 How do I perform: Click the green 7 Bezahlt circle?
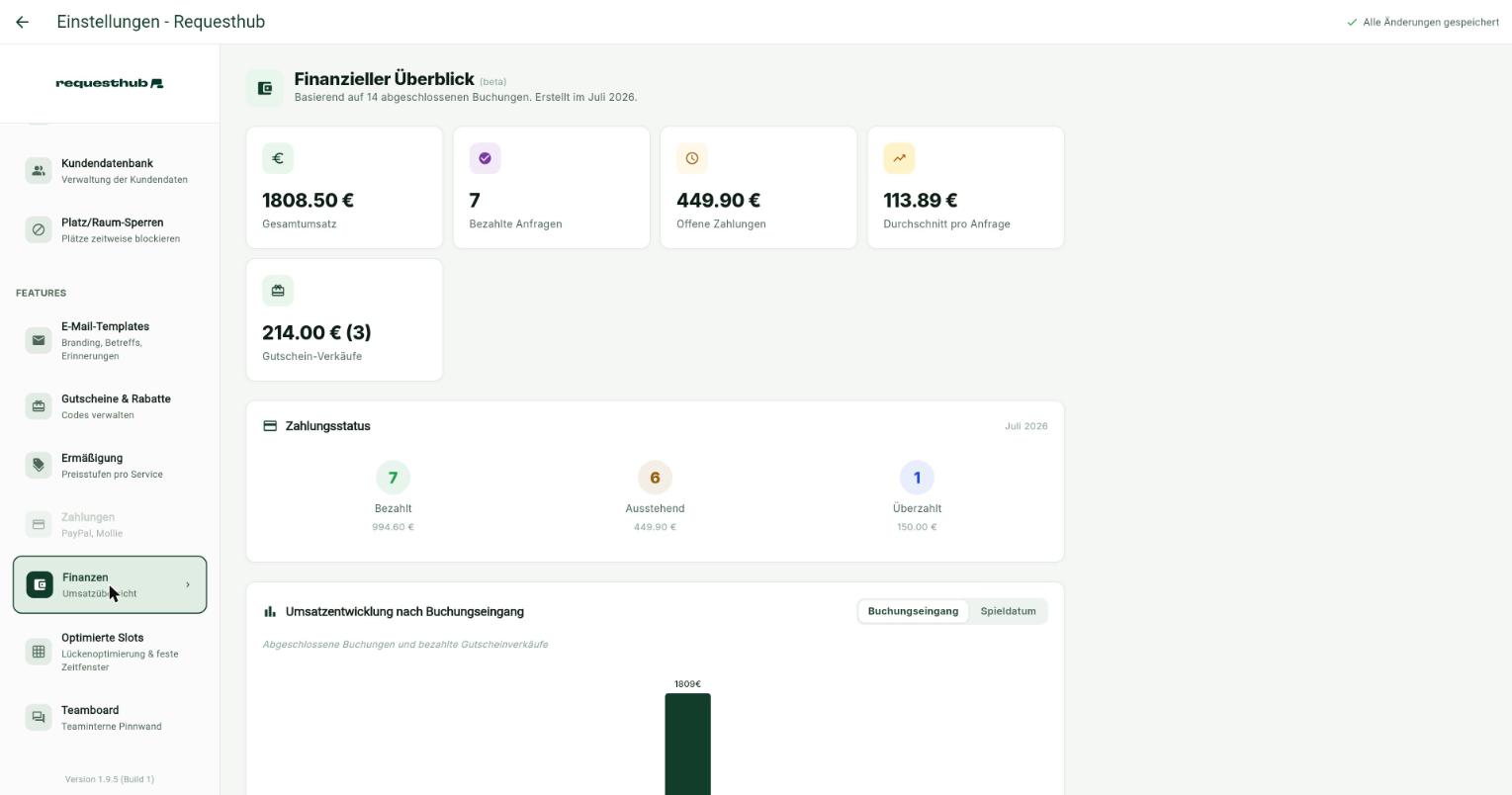[393, 478]
